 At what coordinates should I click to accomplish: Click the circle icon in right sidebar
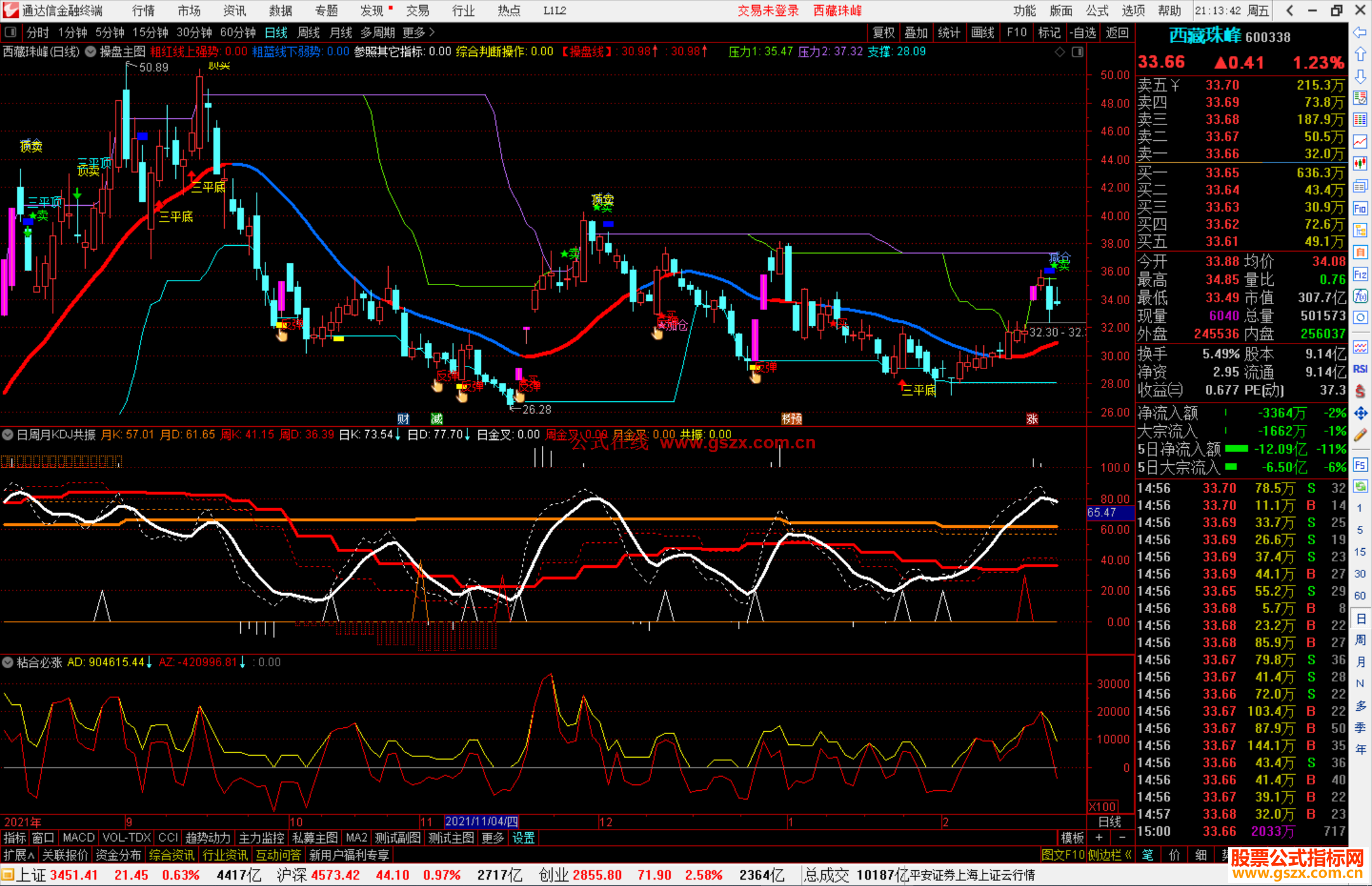pyautogui.click(x=1360, y=318)
